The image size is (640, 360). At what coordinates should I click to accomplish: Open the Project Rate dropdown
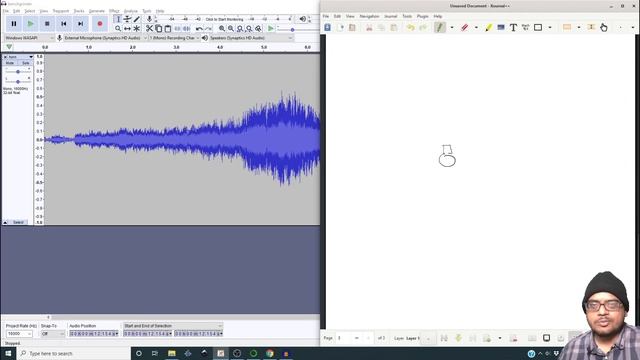click(x=19, y=334)
